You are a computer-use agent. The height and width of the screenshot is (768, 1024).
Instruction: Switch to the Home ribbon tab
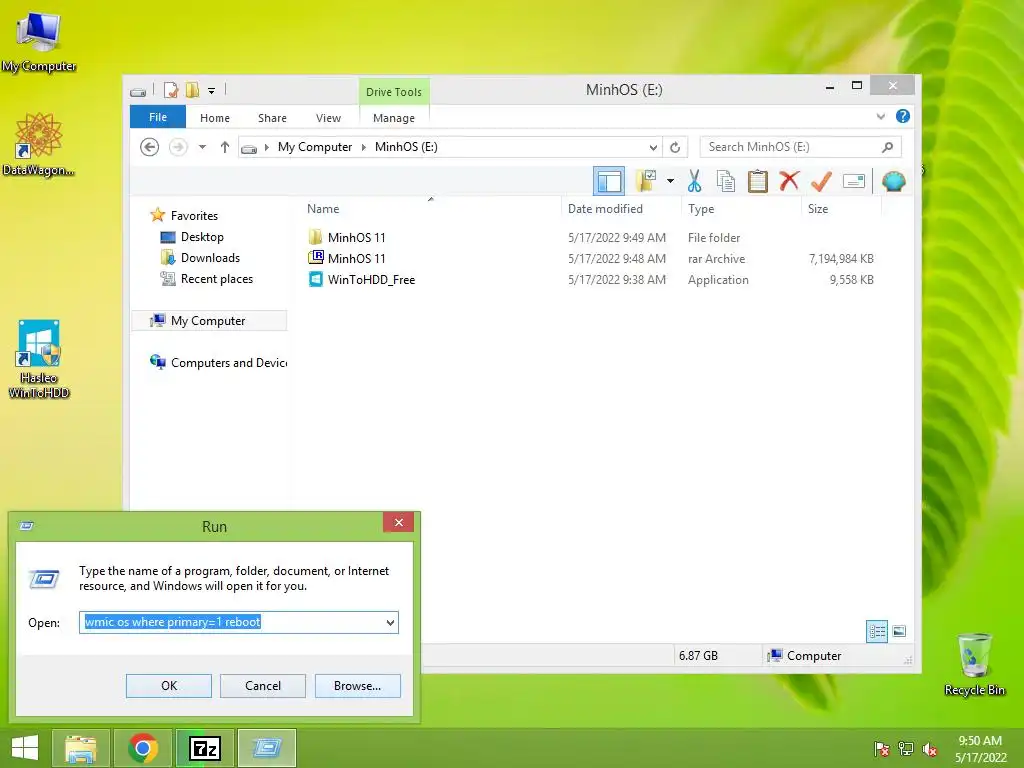(x=215, y=118)
